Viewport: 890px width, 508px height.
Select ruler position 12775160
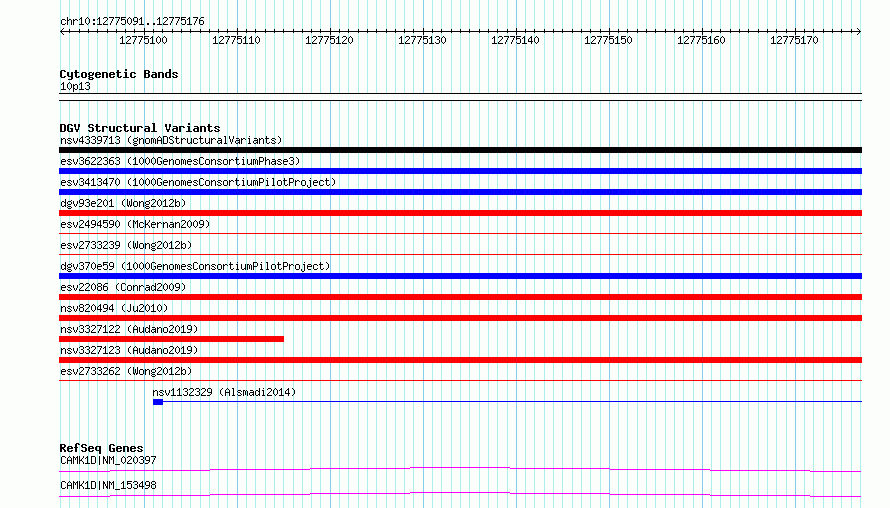pos(701,40)
